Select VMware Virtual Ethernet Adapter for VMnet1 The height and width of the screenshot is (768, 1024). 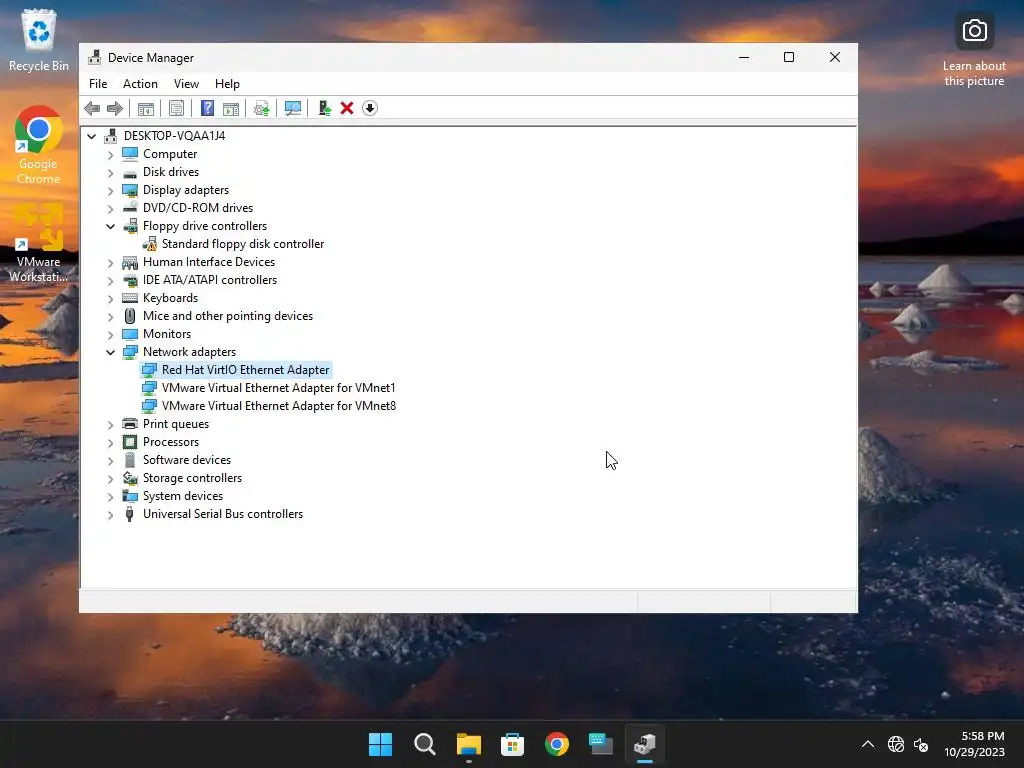pyautogui.click(x=278, y=388)
